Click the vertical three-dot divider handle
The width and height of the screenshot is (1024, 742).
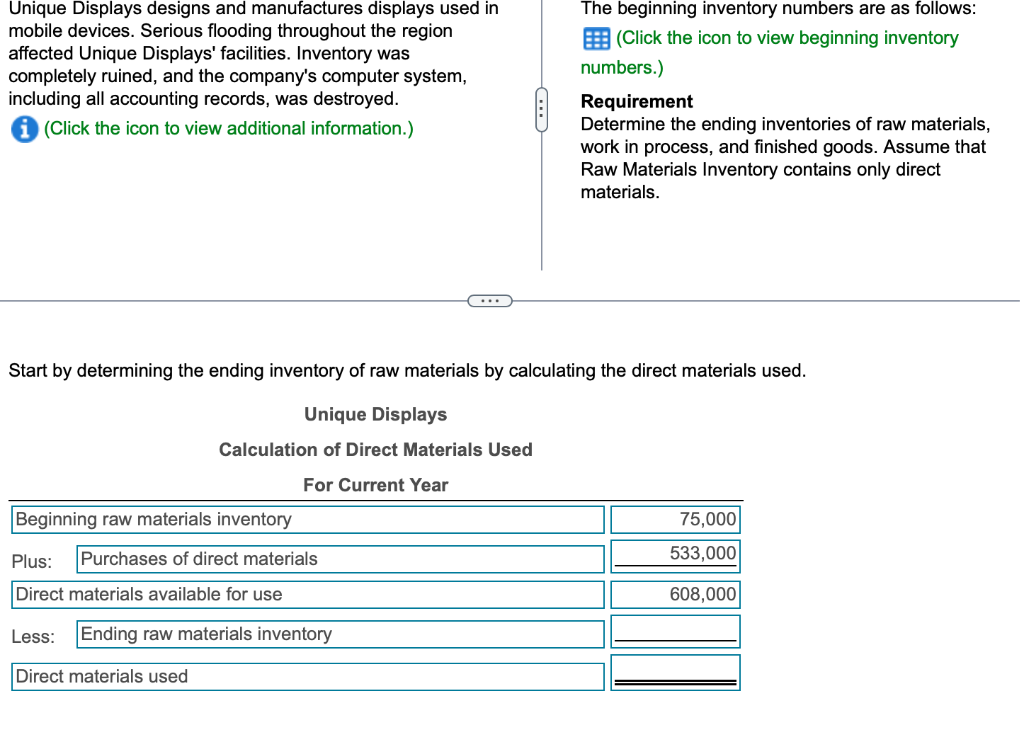541,110
